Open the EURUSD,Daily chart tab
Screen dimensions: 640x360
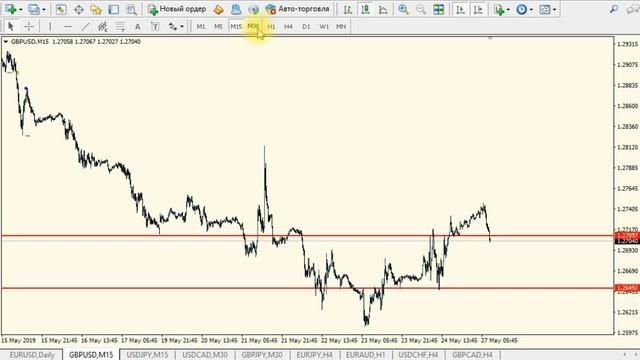[32, 355]
